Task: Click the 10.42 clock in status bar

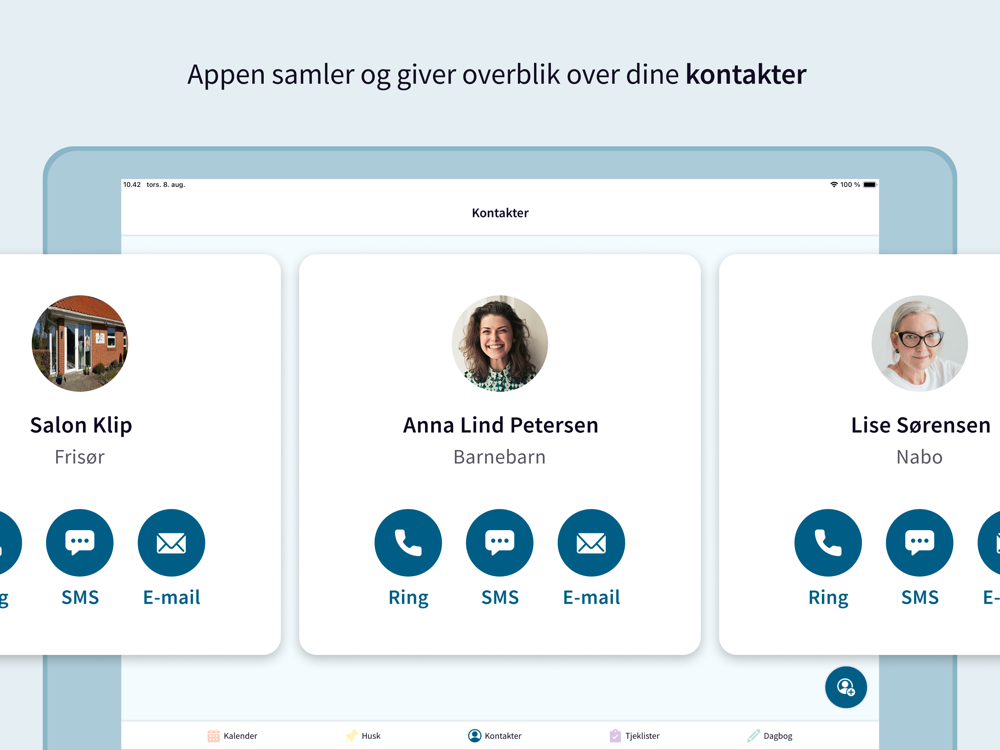Action: coord(132,185)
